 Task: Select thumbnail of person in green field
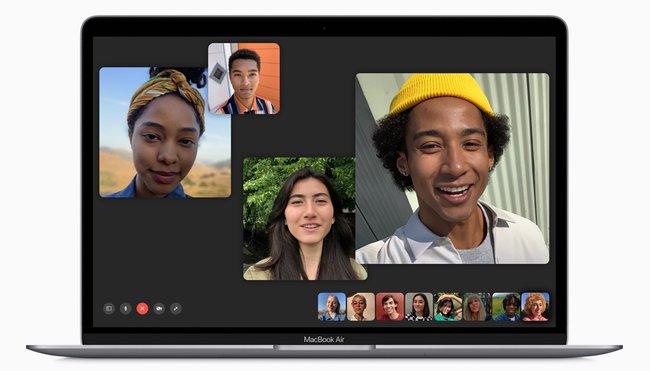tap(506, 307)
